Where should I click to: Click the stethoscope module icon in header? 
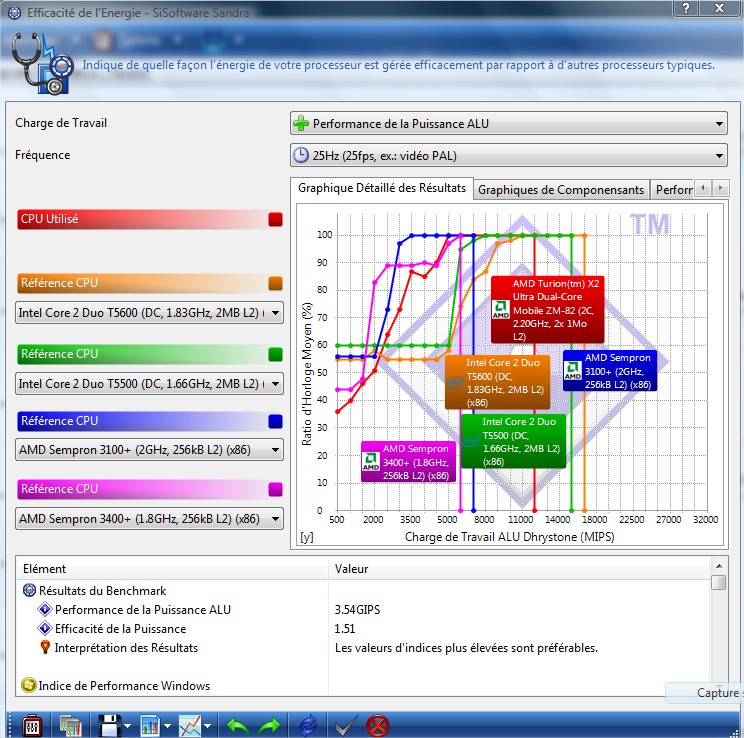41,63
